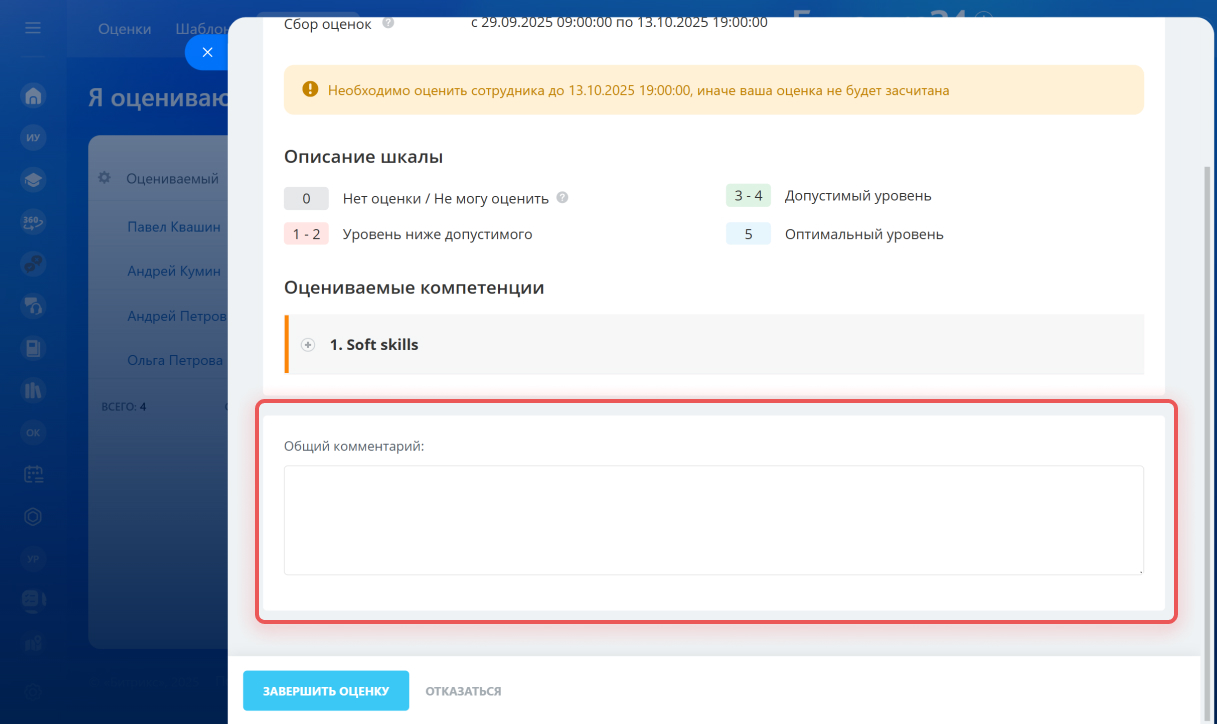Select Андрей Кумин in the list
Viewport: 1217px width, 724px height.
(173, 271)
